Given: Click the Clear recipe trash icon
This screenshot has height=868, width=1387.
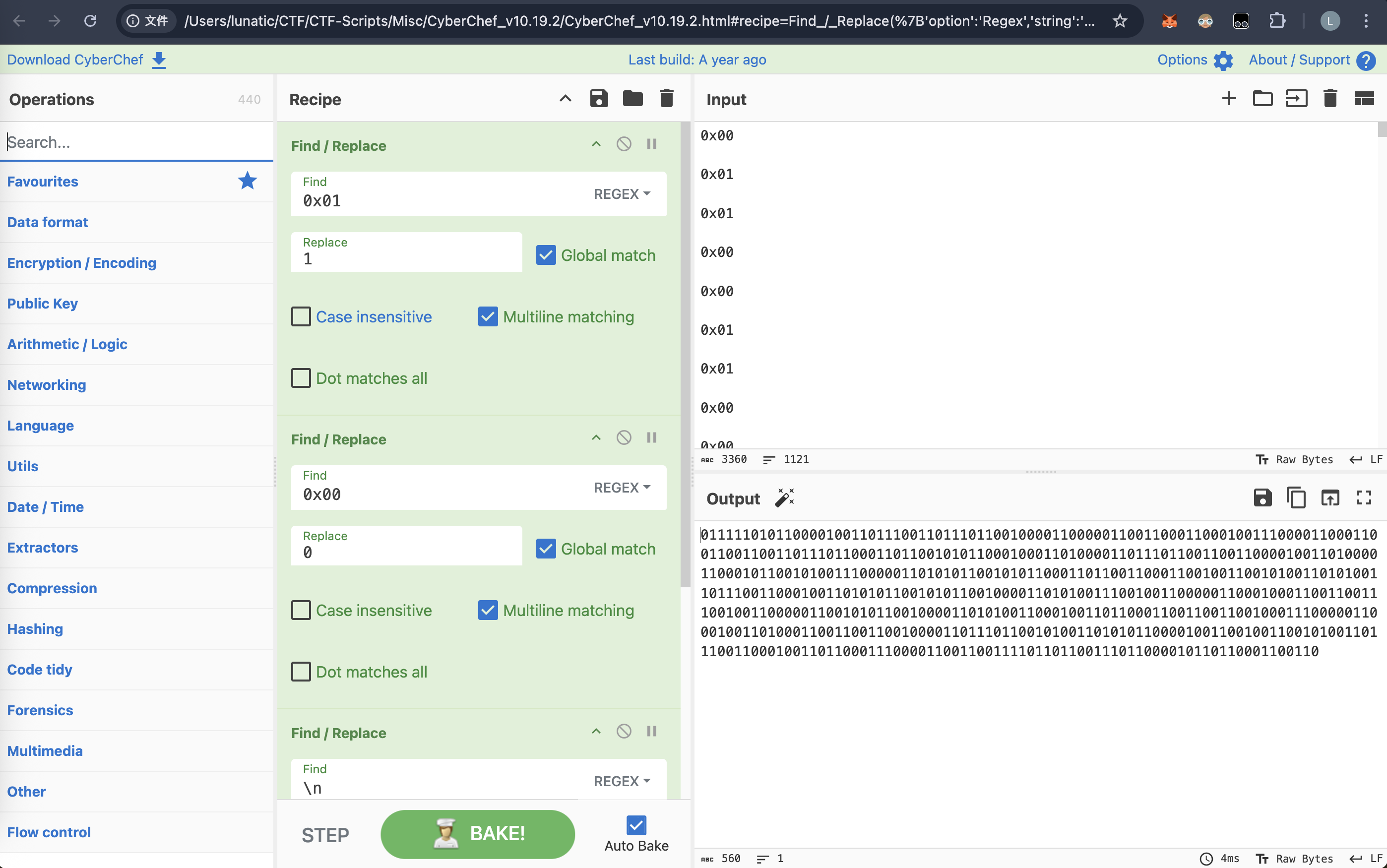Looking at the screenshot, I should [666, 99].
